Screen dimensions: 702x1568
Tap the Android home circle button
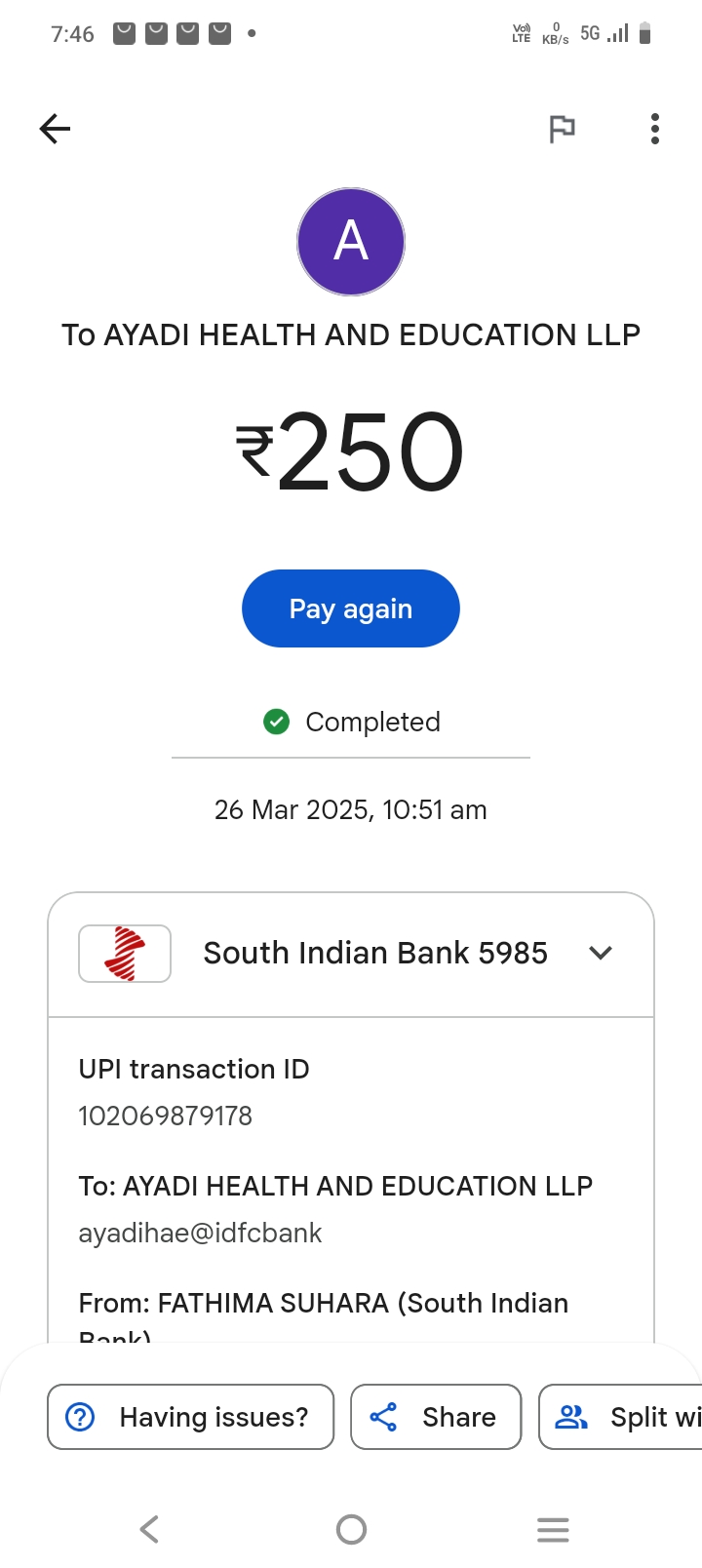[351, 1529]
